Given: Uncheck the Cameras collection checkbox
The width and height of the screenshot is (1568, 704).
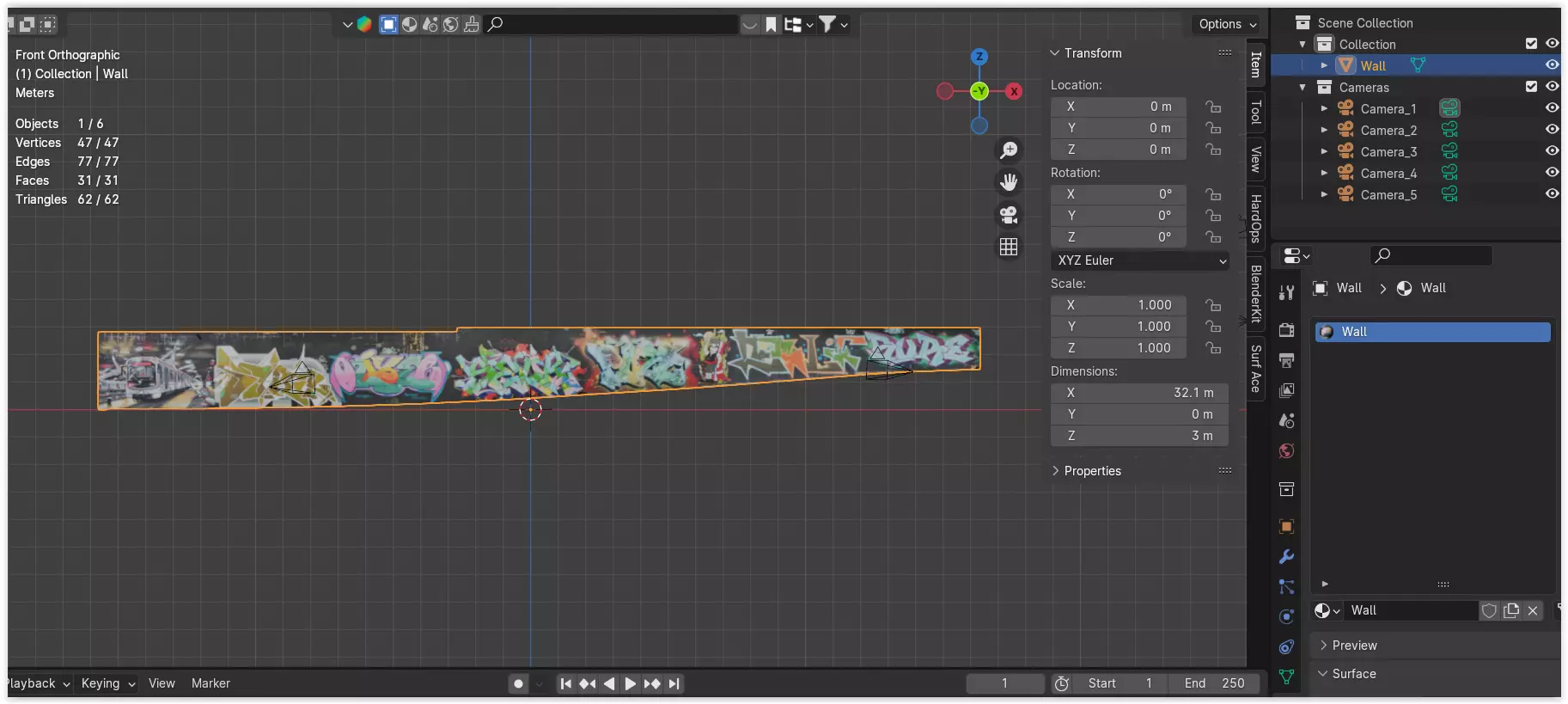Looking at the screenshot, I should tap(1531, 87).
